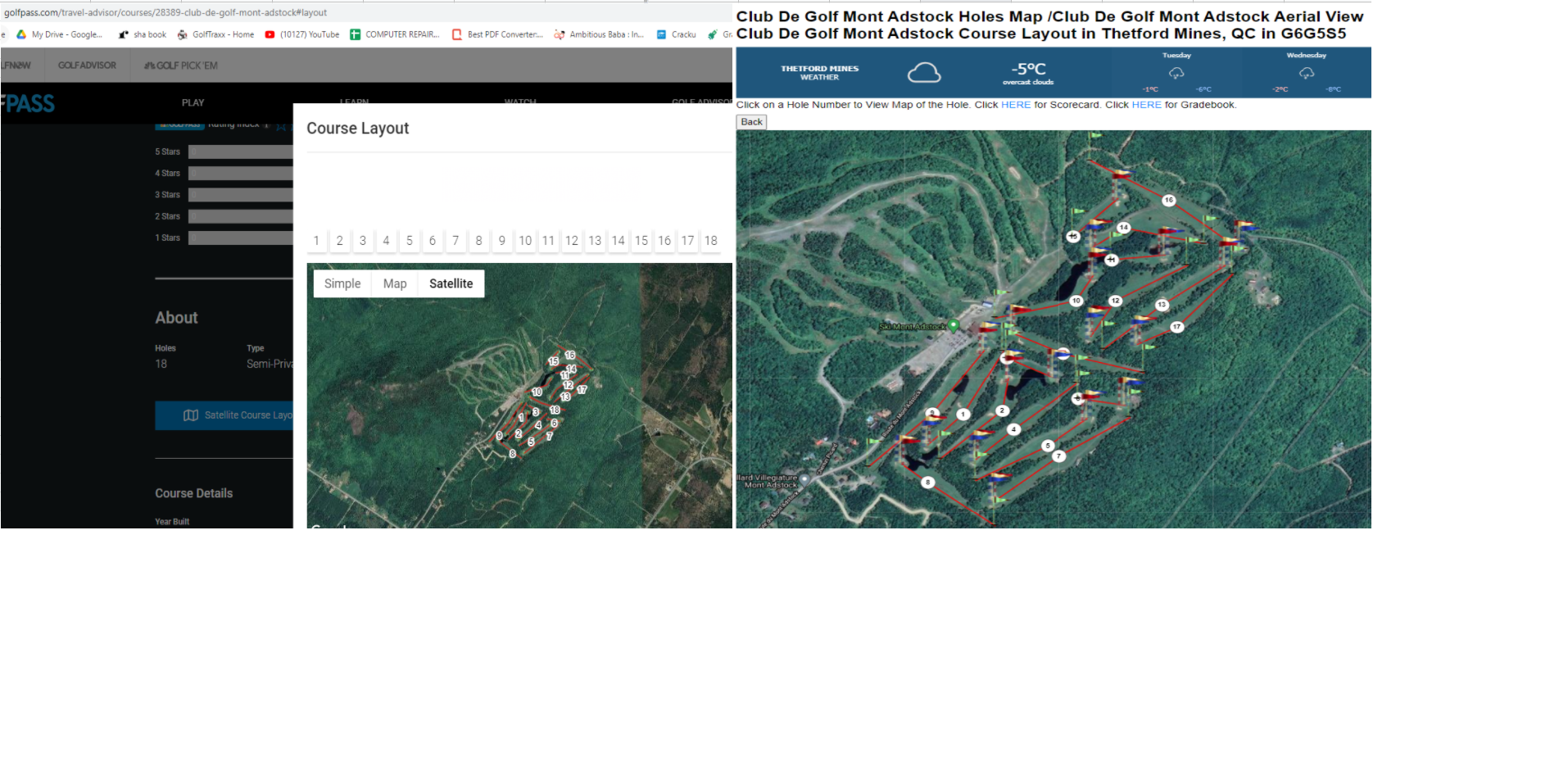Click hole 17 marker in Course Layout satellite map
Viewport: 1568px width, 766px height.
coord(582,390)
